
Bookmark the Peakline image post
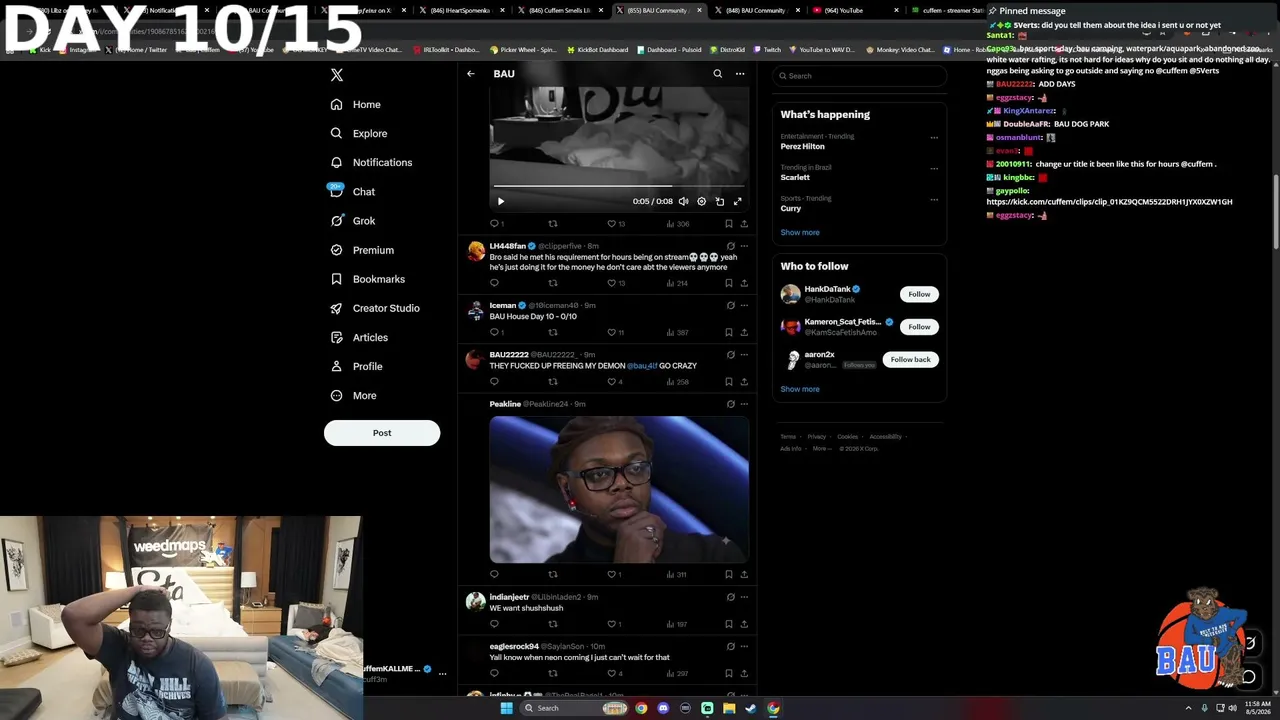tap(729, 574)
